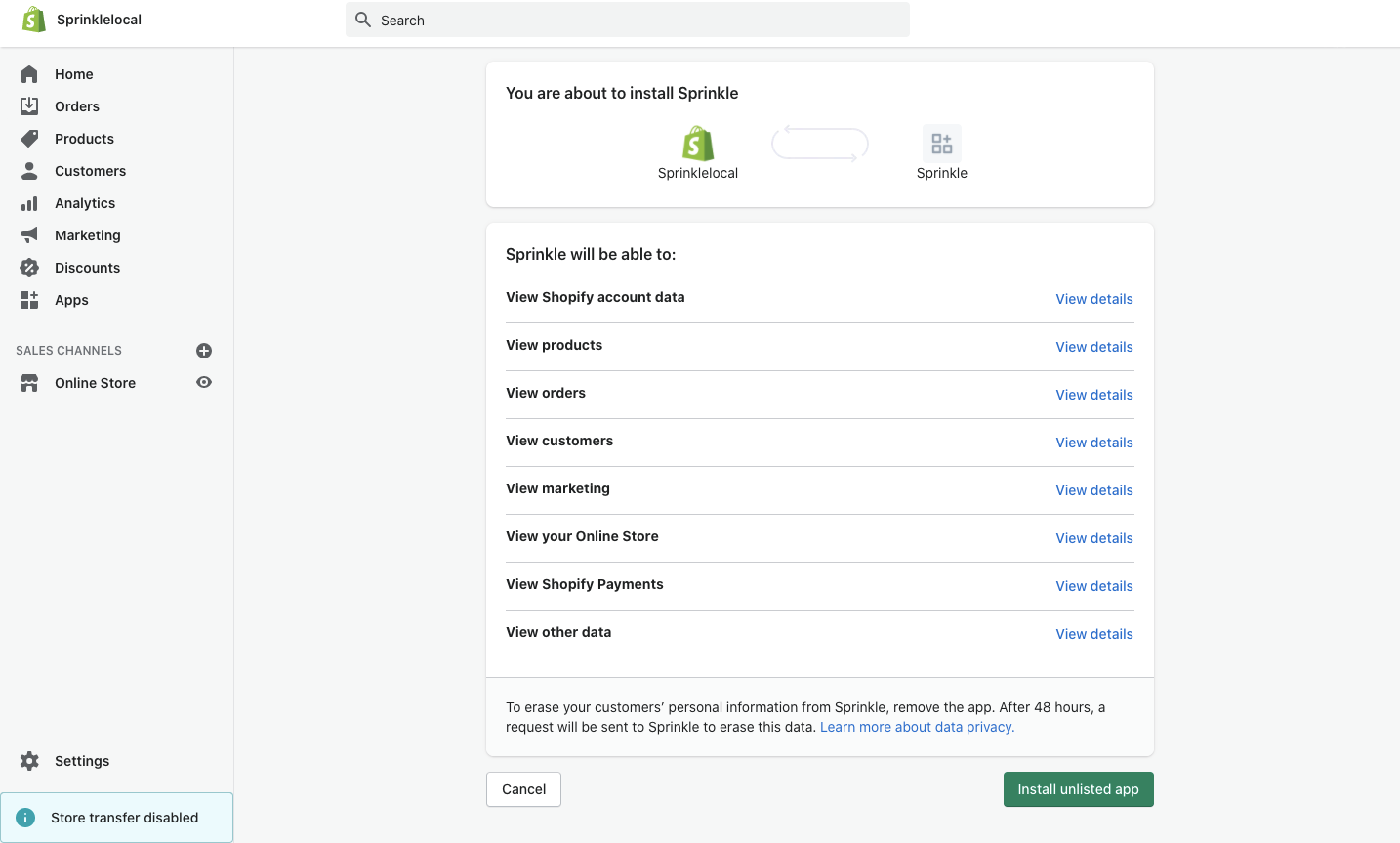Select Online Store in sales channels
Image resolution: width=1400 pixels, height=843 pixels.
(x=95, y=383)
